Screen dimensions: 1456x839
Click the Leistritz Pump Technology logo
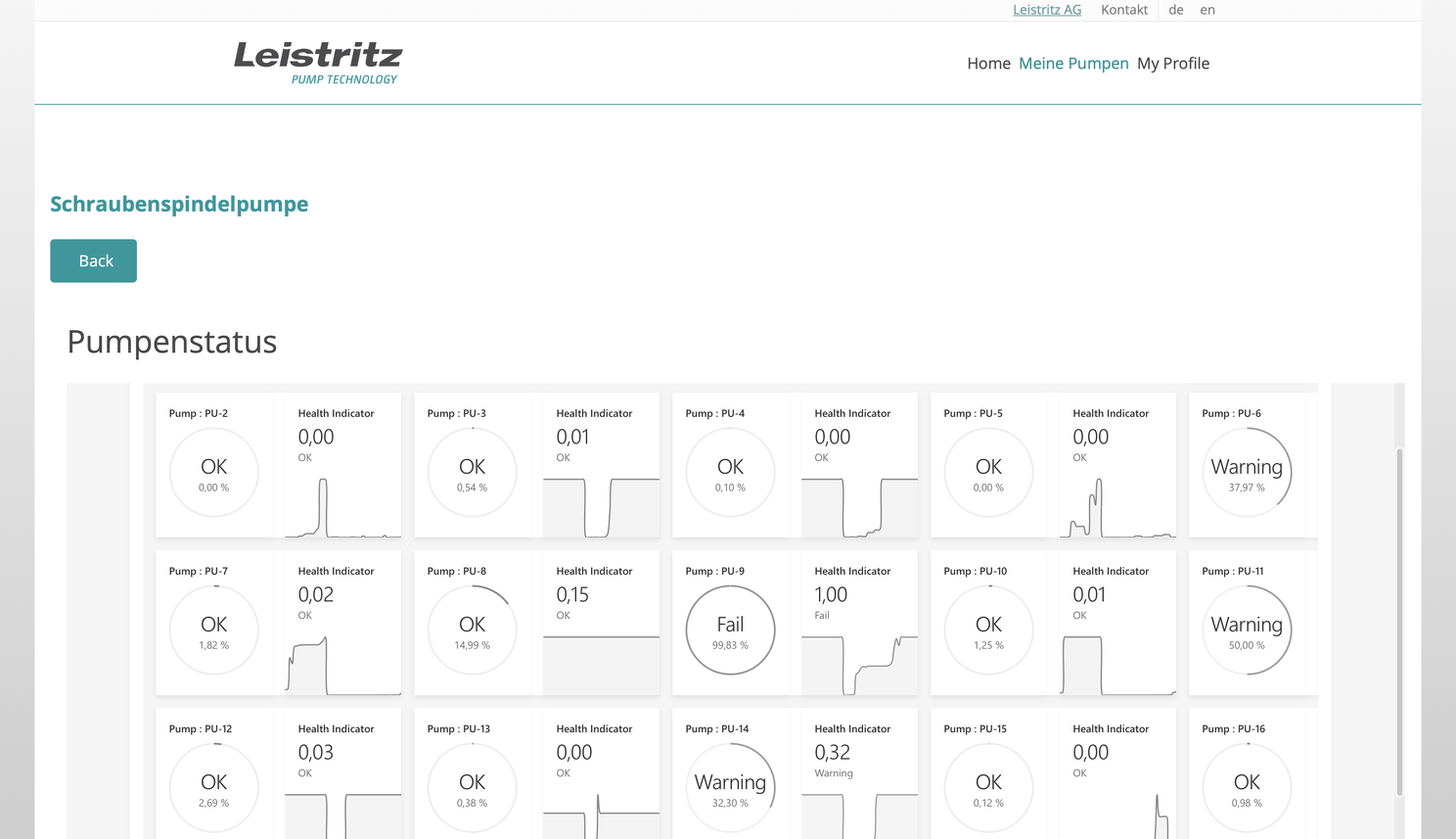(318, 63)
